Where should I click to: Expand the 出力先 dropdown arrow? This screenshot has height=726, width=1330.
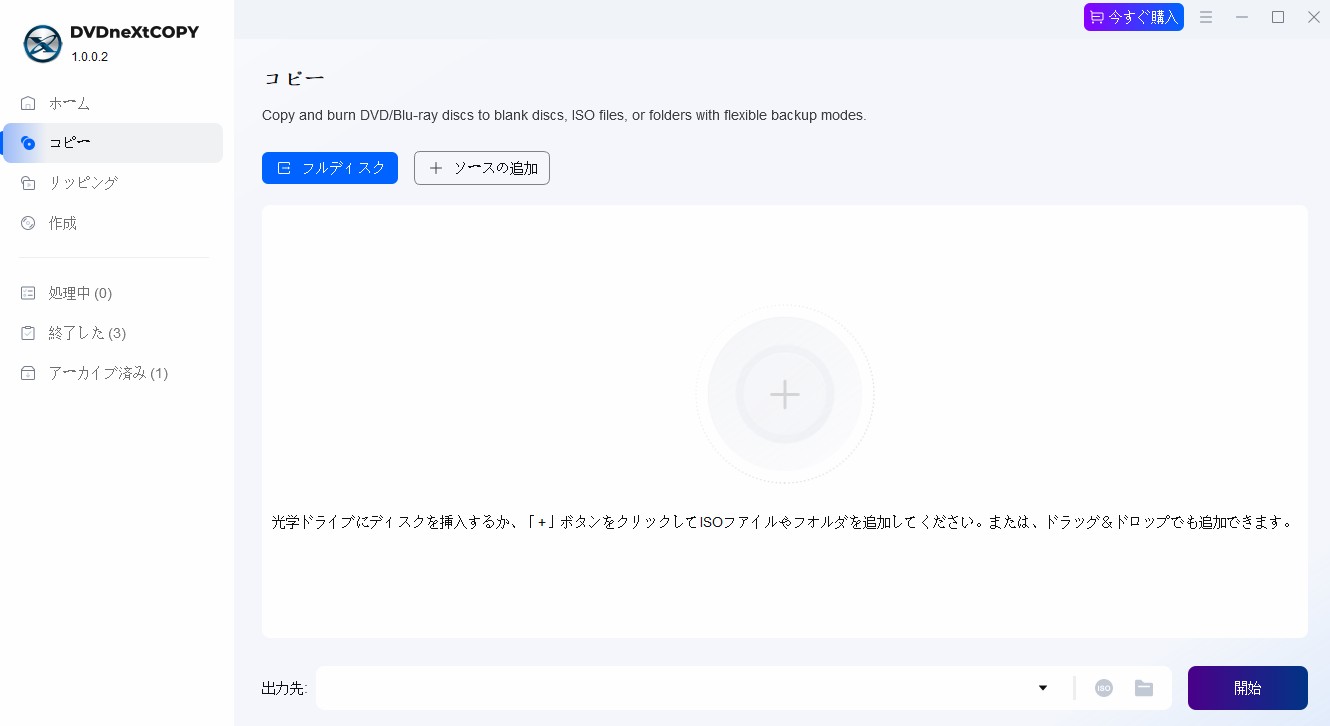coord(1043,688)
